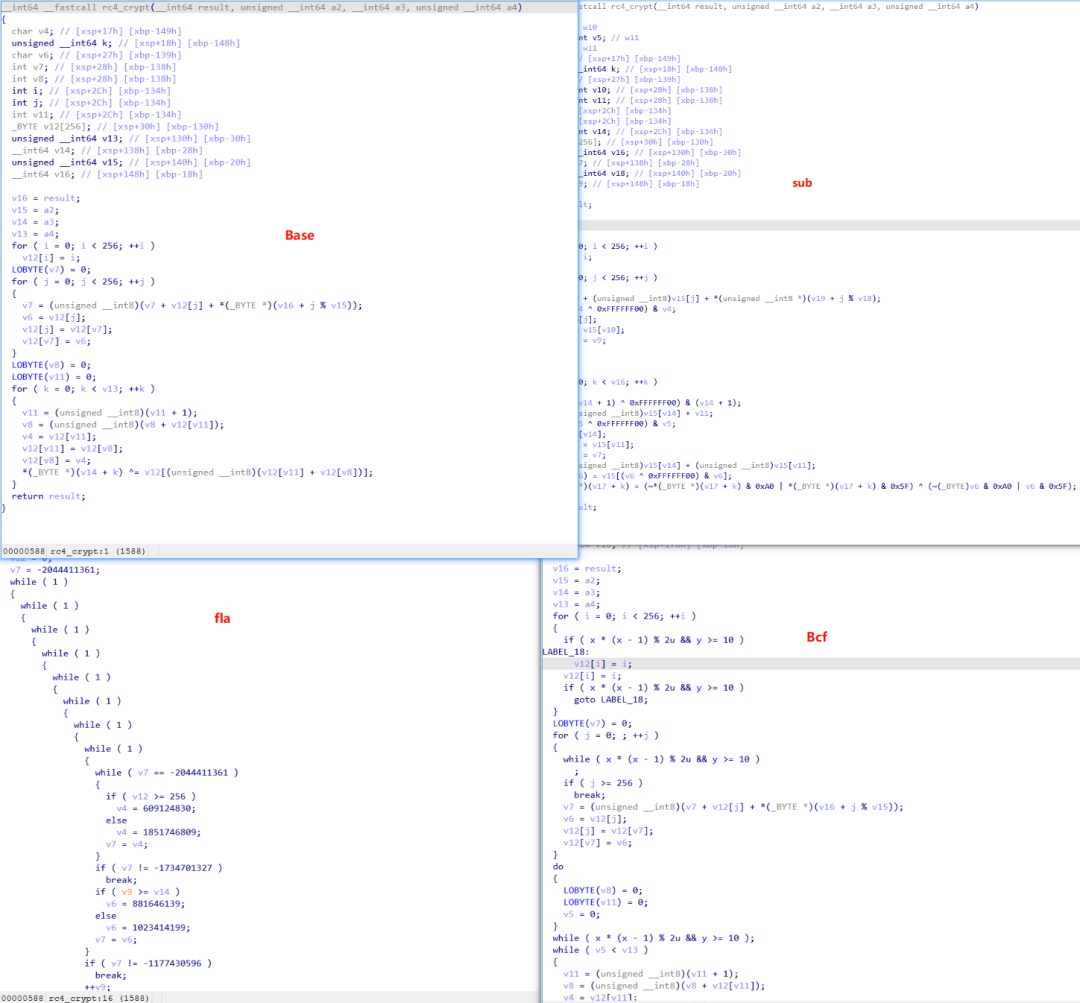The image size is (1080, 1003).
Task: Click 'LOBYTE(v11) = 0;' inside the Bcf do-block
Action: pos(605,902)
